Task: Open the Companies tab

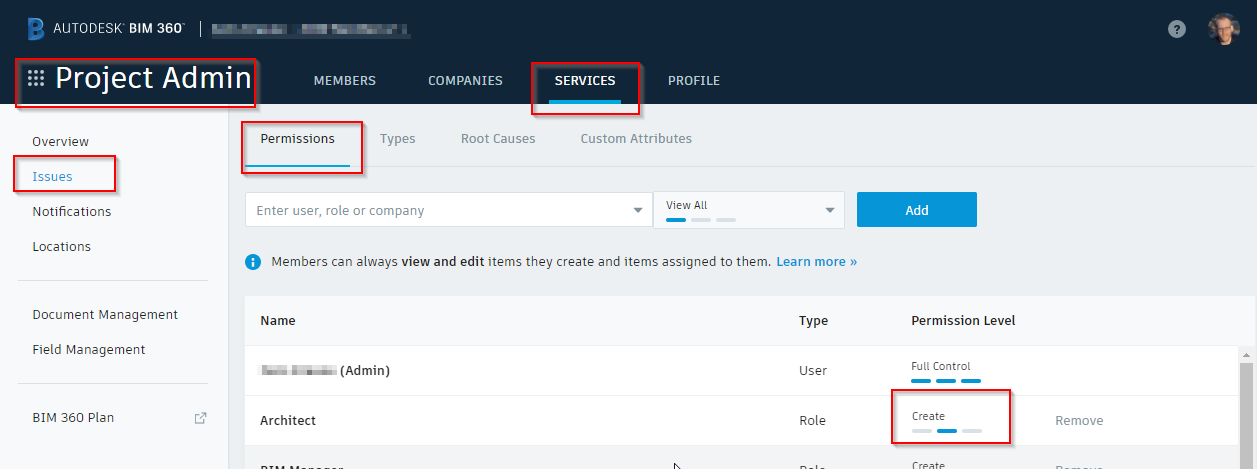Action: coord(465,81)
